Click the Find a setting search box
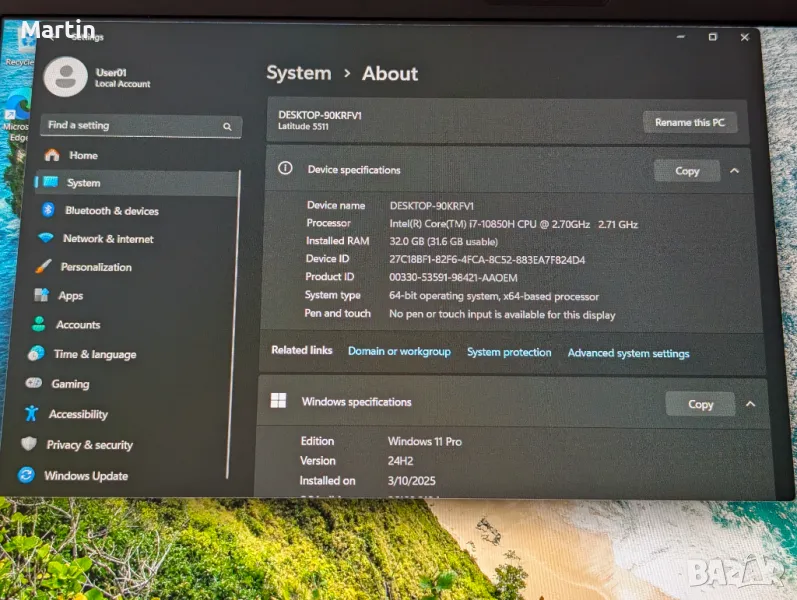 (132, 126)
